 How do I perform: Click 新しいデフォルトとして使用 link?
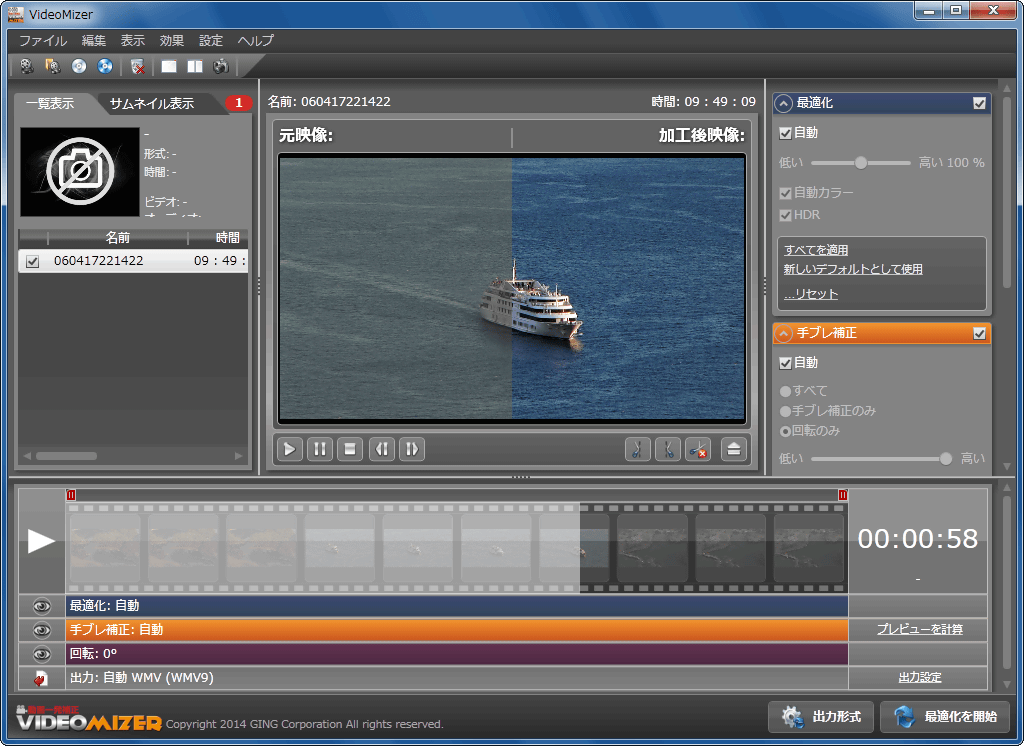click(x=853, y=269)
